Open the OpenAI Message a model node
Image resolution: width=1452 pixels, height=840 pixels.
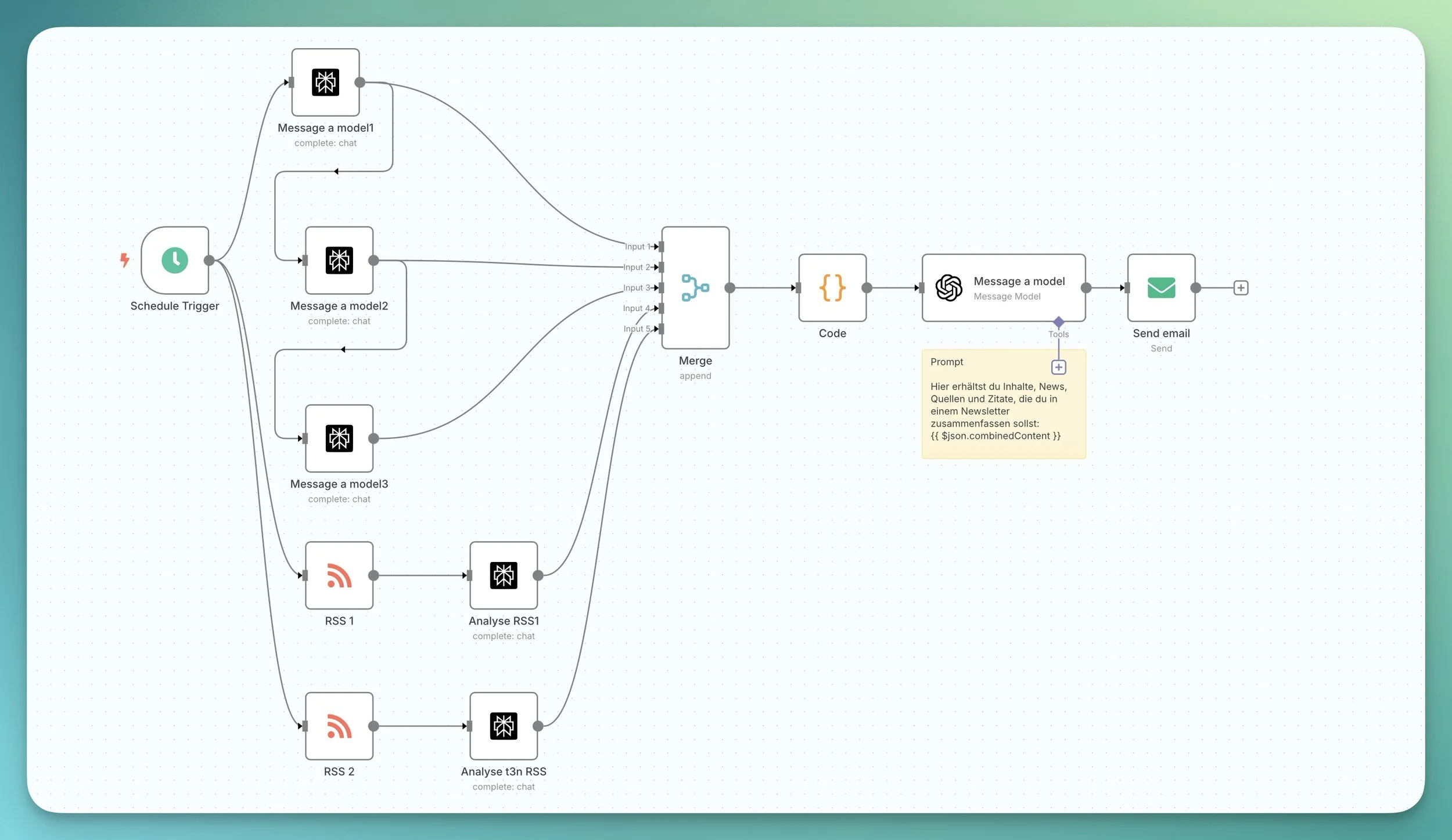click(1003, 288)
